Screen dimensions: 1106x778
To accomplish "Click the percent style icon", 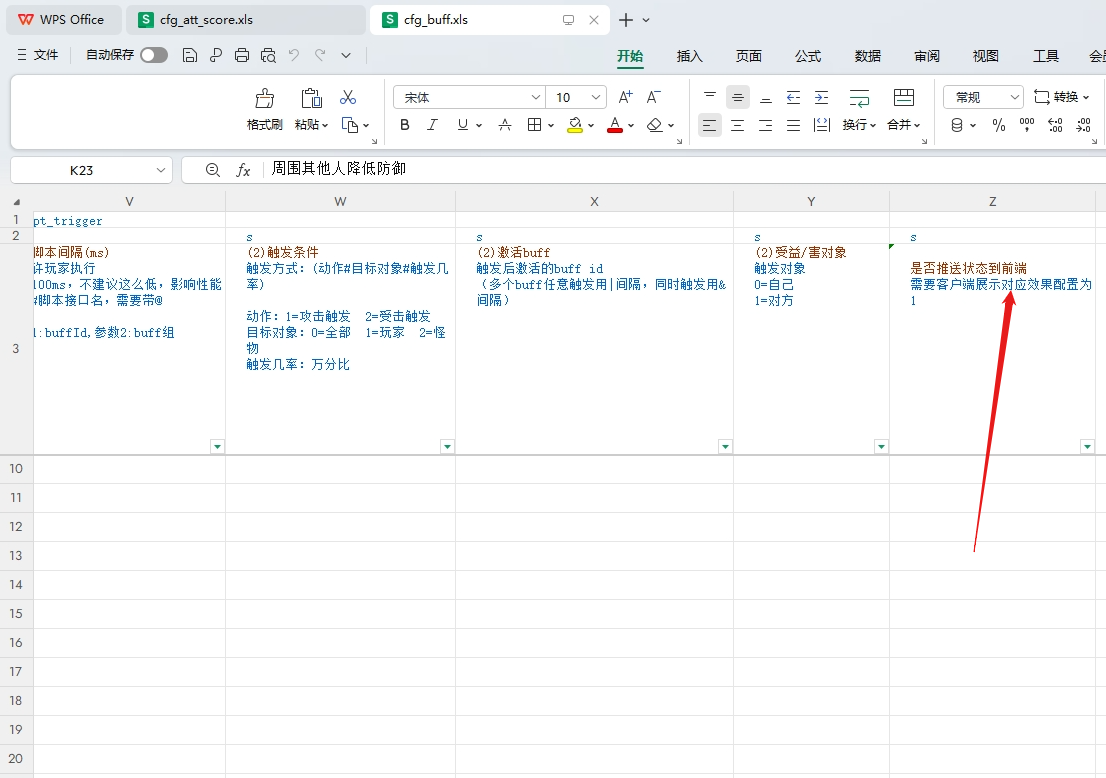I will click(x=998, y=124).
